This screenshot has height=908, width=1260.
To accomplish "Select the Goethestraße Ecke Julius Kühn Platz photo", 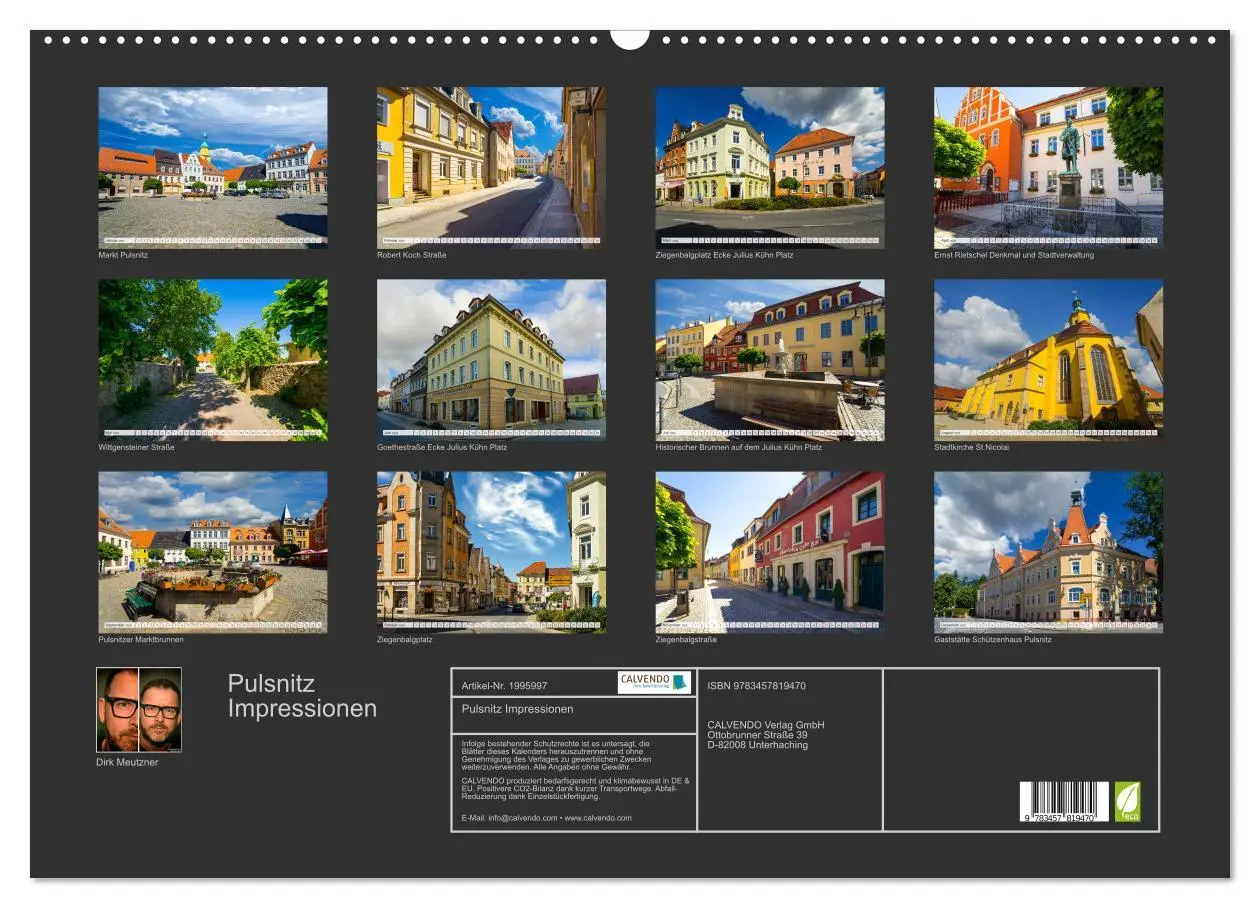I will (491, 360).
